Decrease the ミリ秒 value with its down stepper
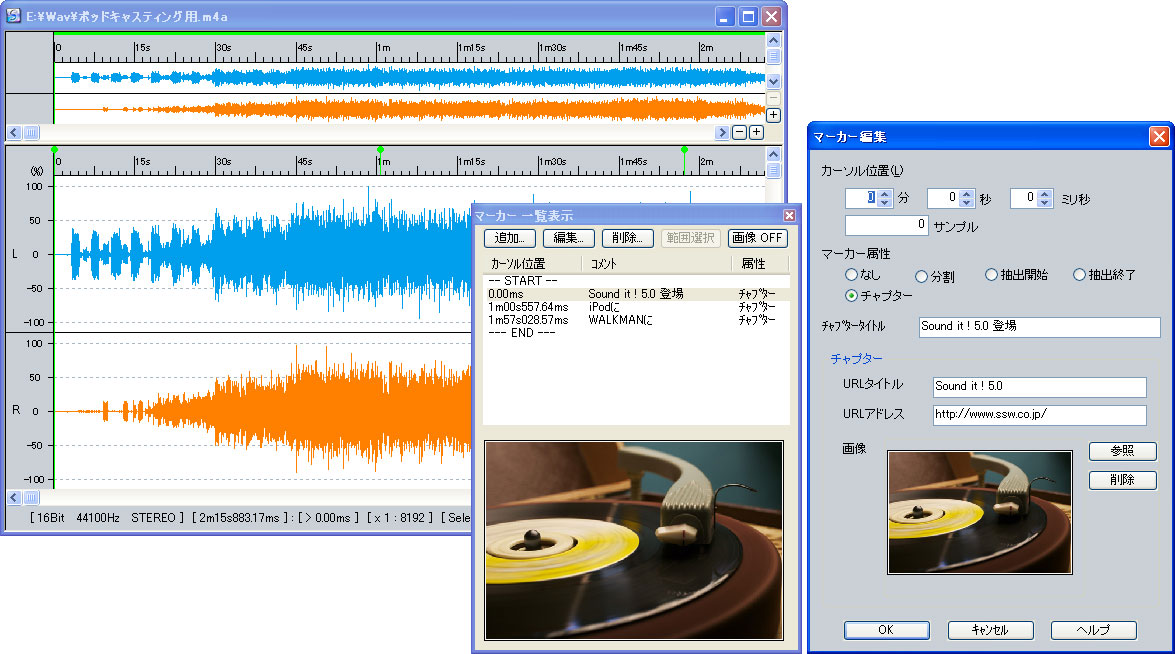The width and height of the screenshot is (1175, 654). click(1045, 203)
